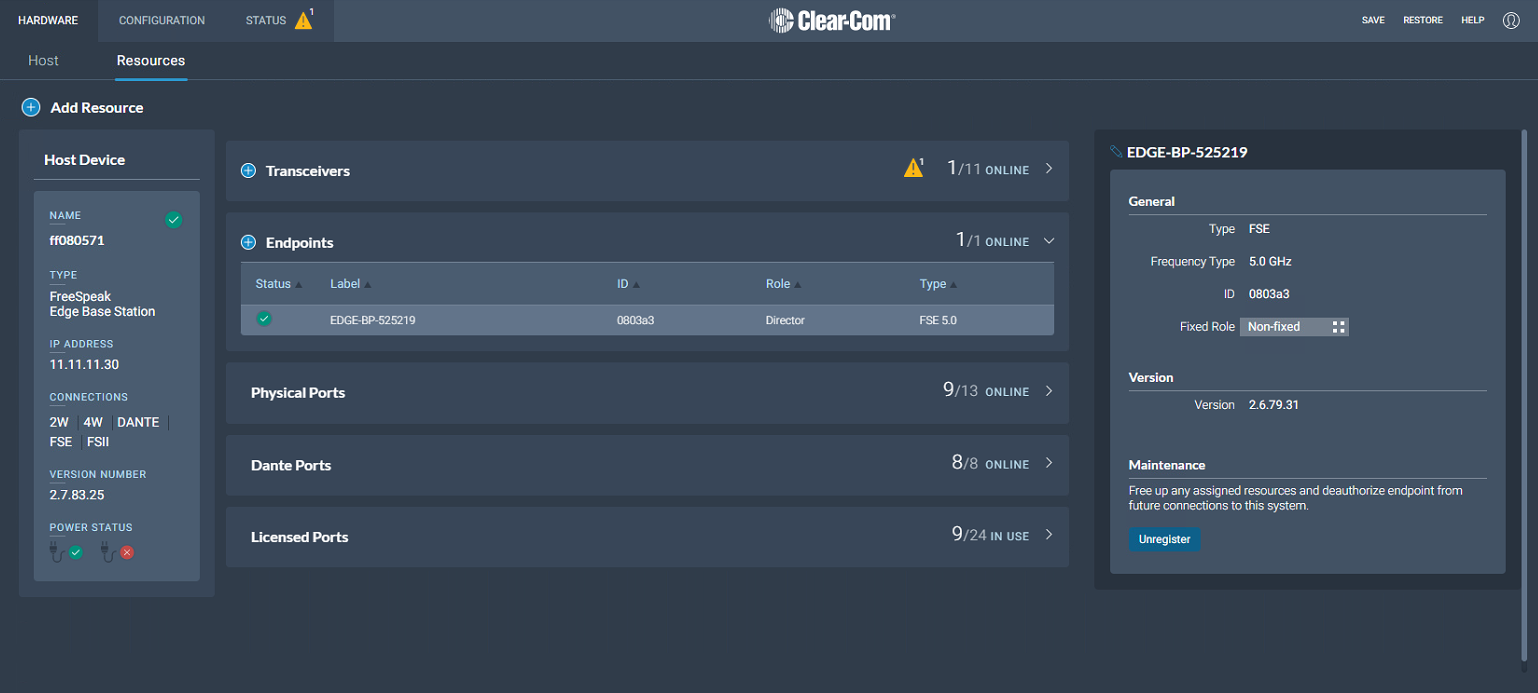Screen dimensions: 1538x693
Task: Click the Transceivers heading
Action: pos(308,171)
